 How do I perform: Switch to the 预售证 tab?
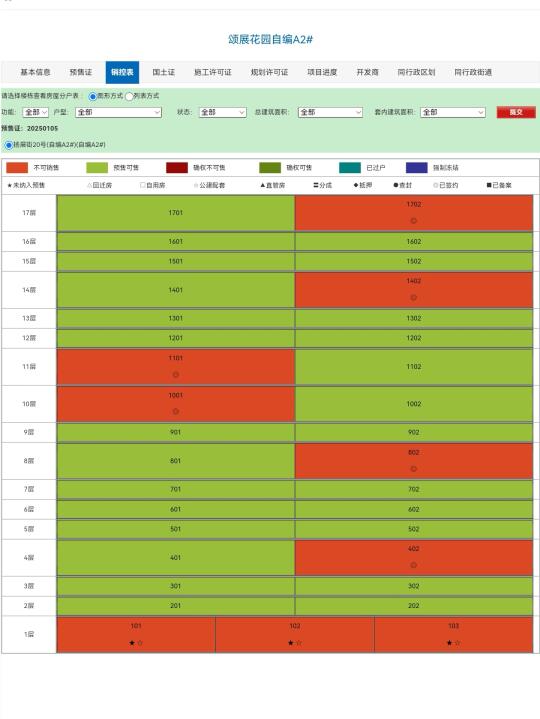coord(81,72)
